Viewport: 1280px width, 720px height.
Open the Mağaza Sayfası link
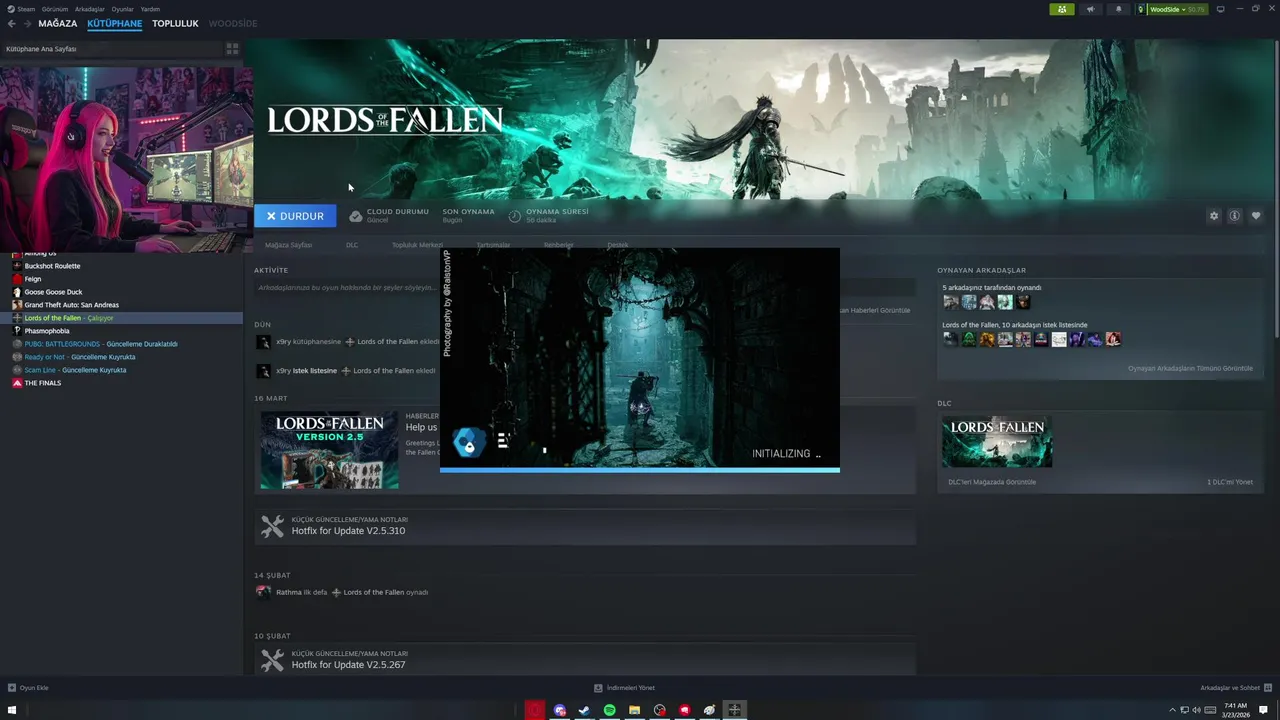tap(288, 245)
